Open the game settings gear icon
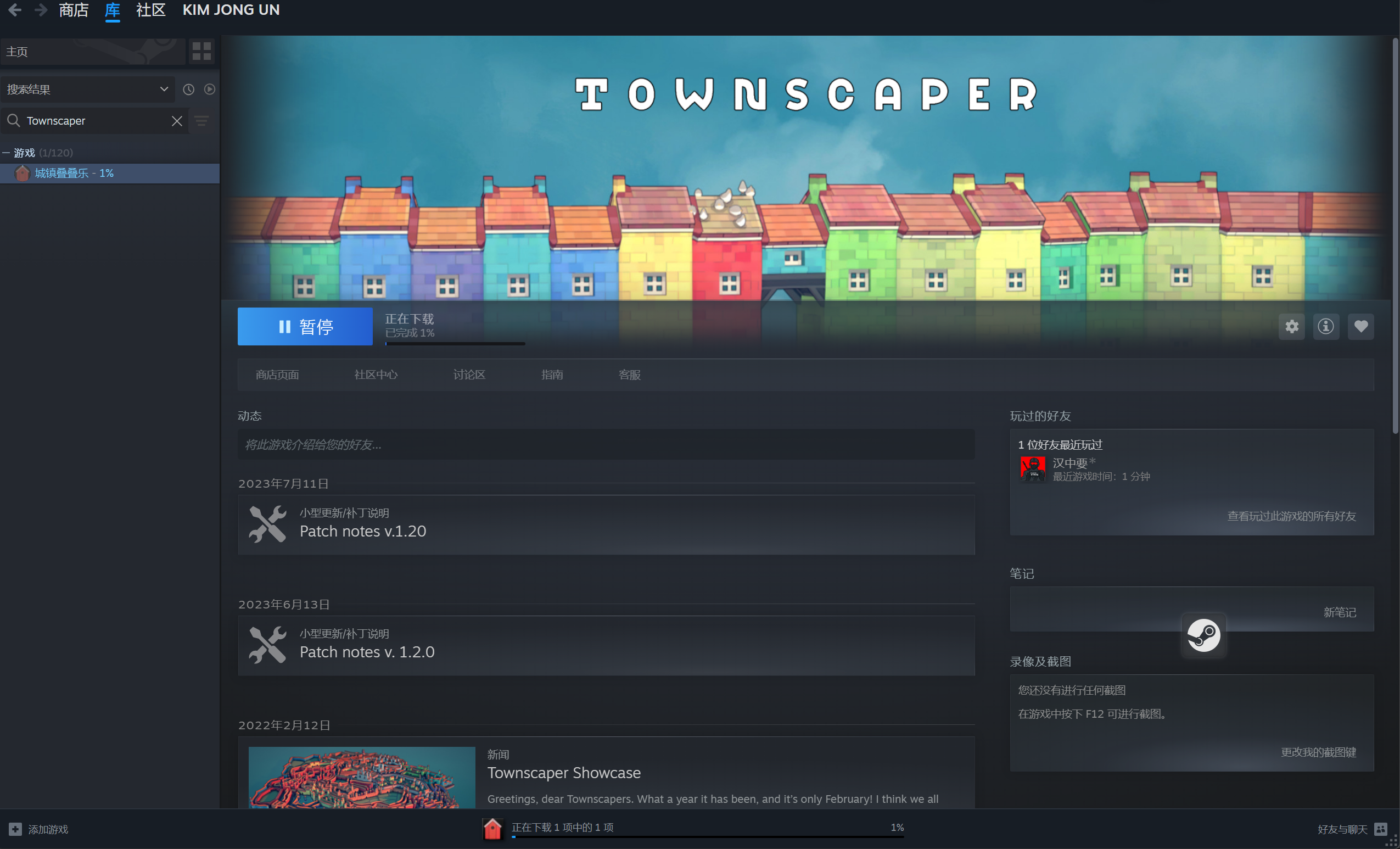1400x849 pixels. pyautogui.click(x=1291, y=326)
